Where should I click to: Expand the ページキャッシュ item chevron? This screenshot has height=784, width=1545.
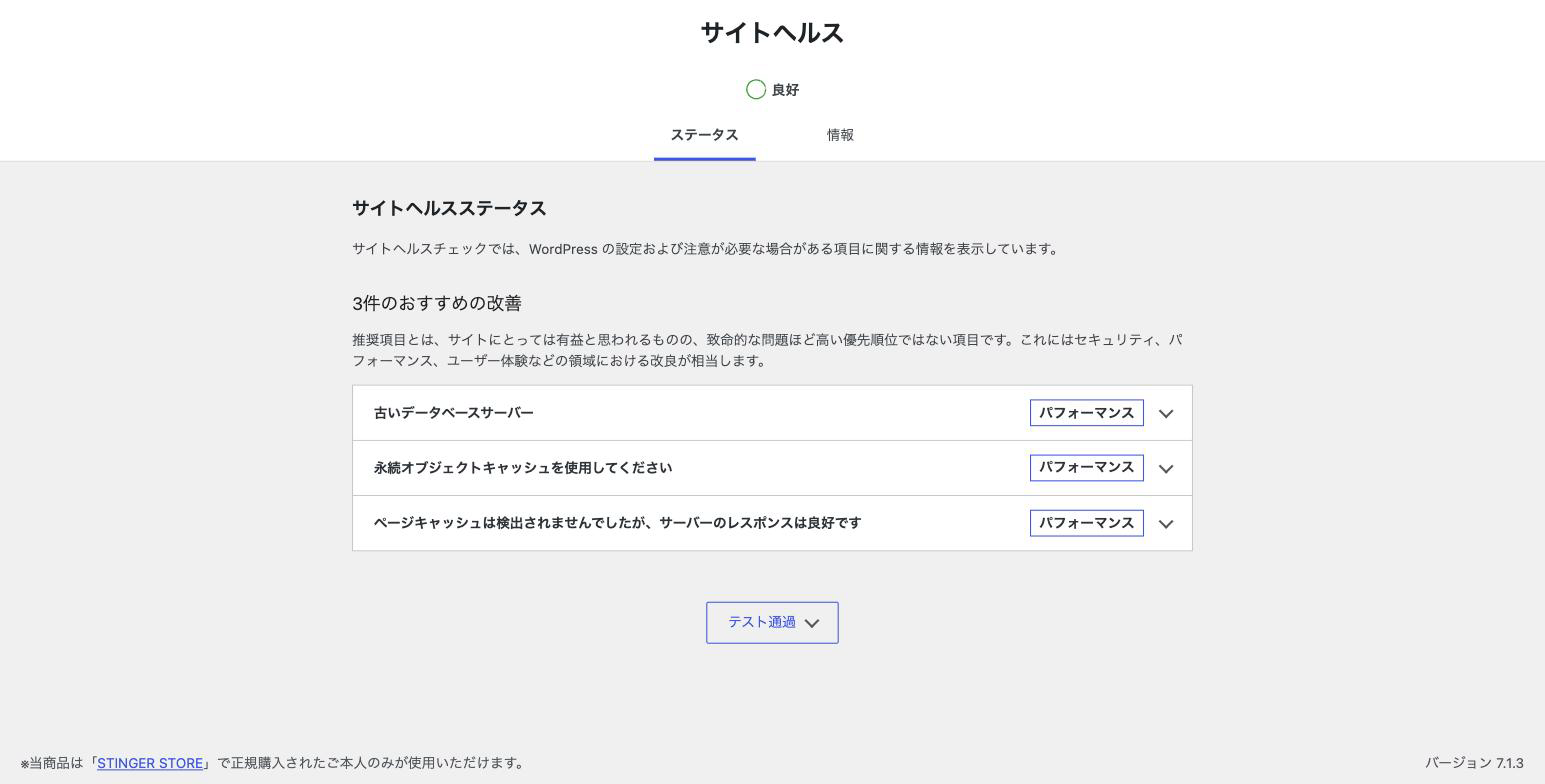[x=1166, y=523]
